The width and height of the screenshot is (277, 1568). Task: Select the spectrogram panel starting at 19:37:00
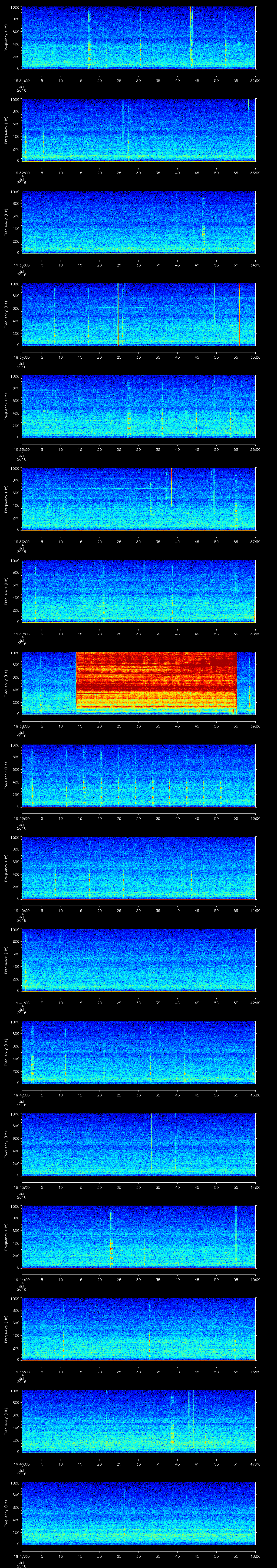click(x=139, y=591)
